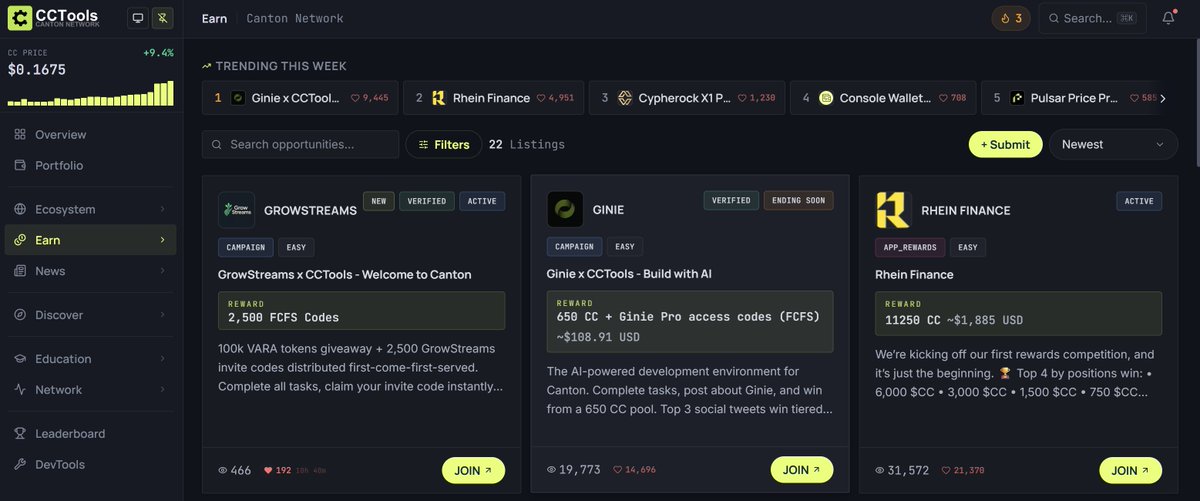Click the DevTools wrench icon
Viewport: 1200px width, 501px height.
pos(20,465)
